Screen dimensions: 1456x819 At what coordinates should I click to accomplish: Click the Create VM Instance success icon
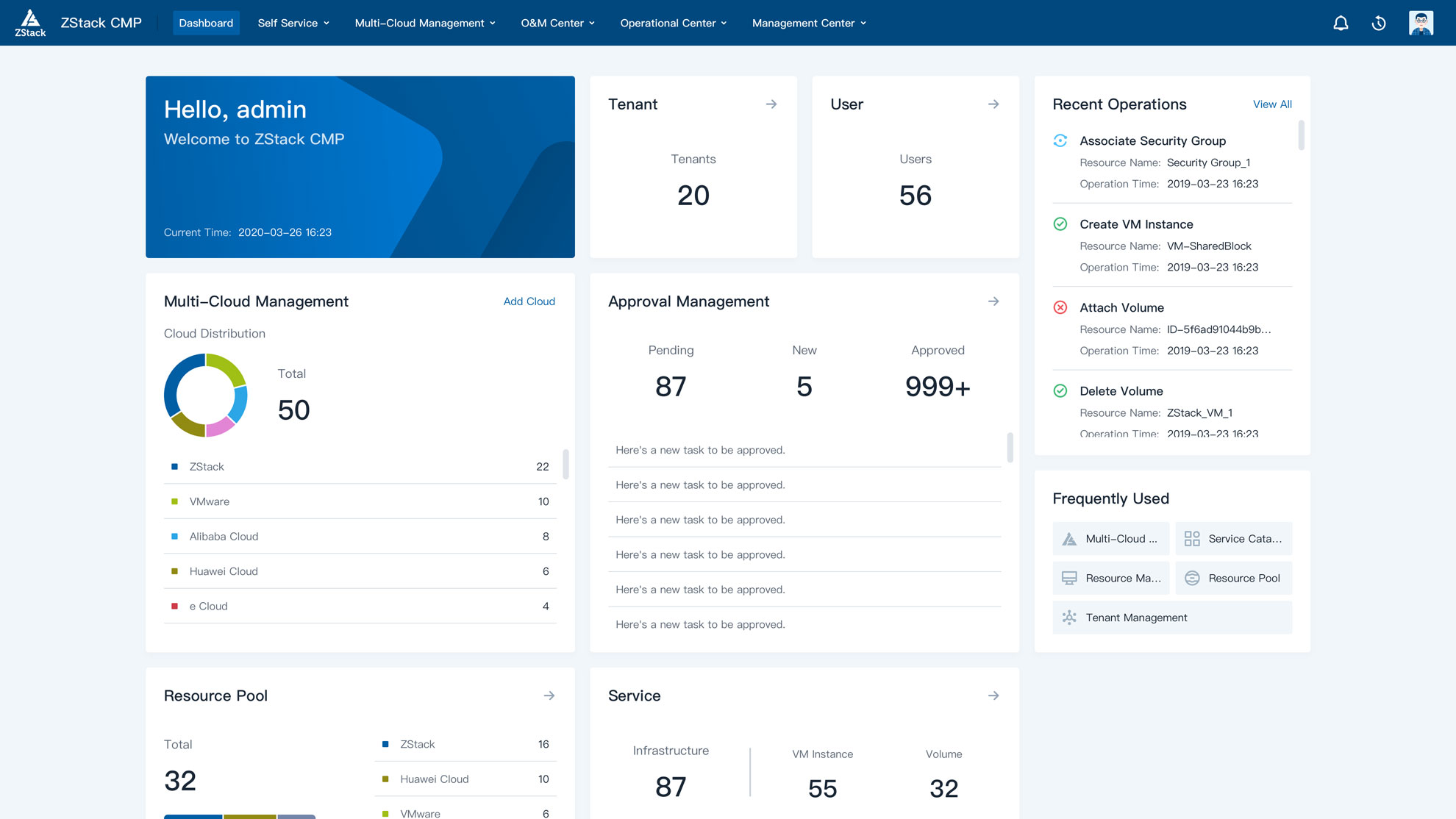coord(1060,224)
